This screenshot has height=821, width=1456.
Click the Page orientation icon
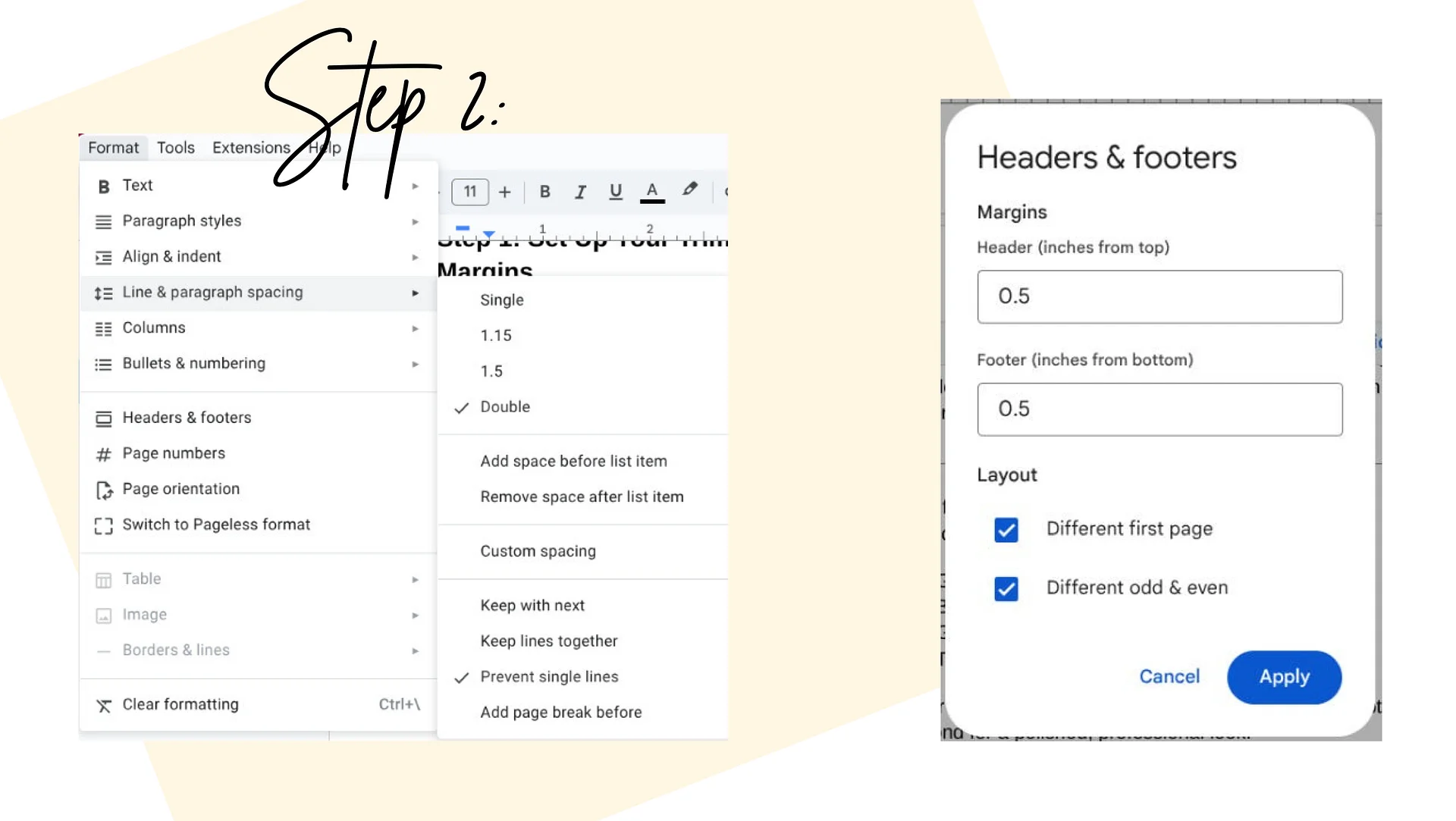pyautogui.click(x=104, y=490)
